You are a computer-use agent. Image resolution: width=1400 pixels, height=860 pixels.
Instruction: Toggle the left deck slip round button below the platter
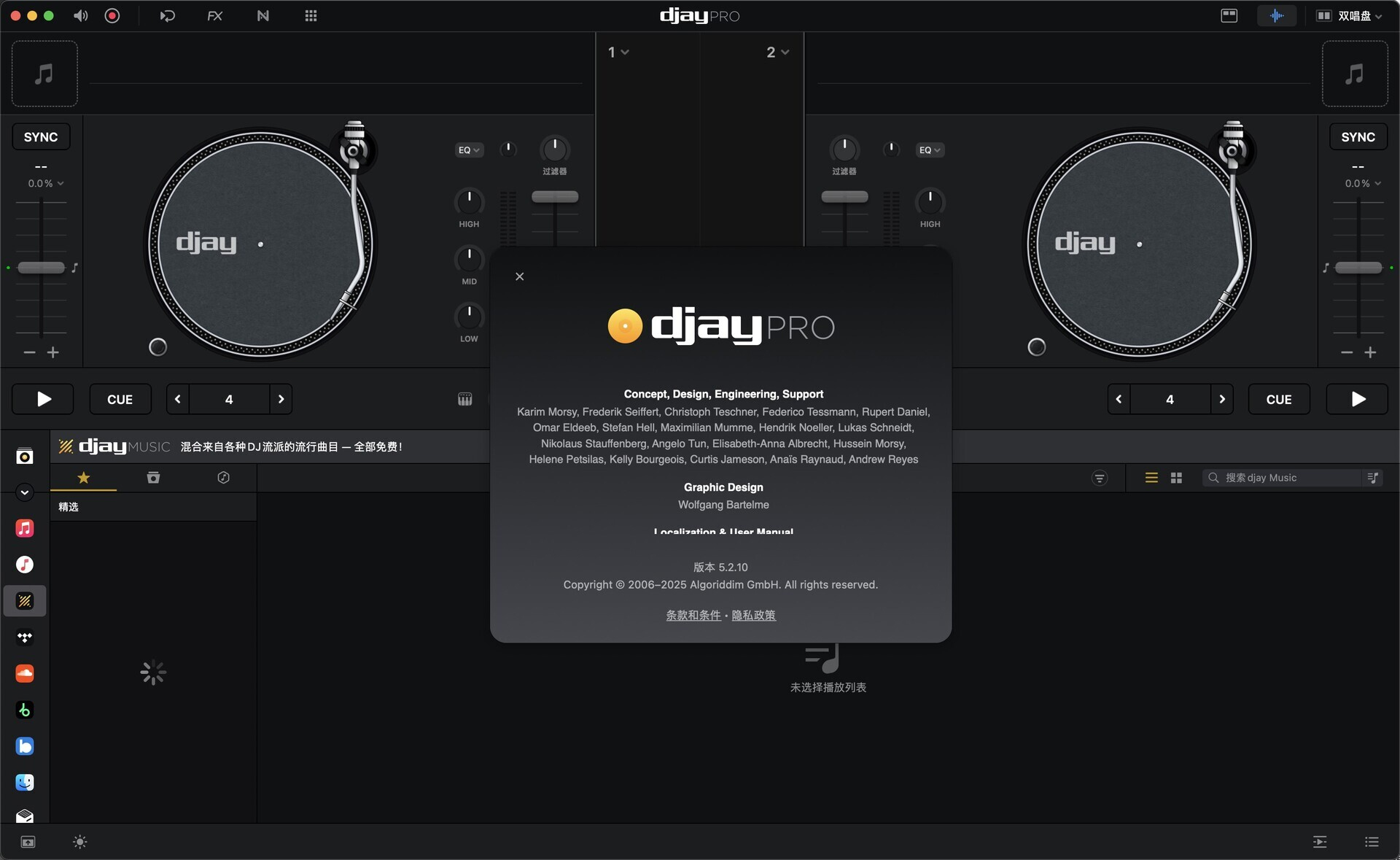[x=158, y=347]
